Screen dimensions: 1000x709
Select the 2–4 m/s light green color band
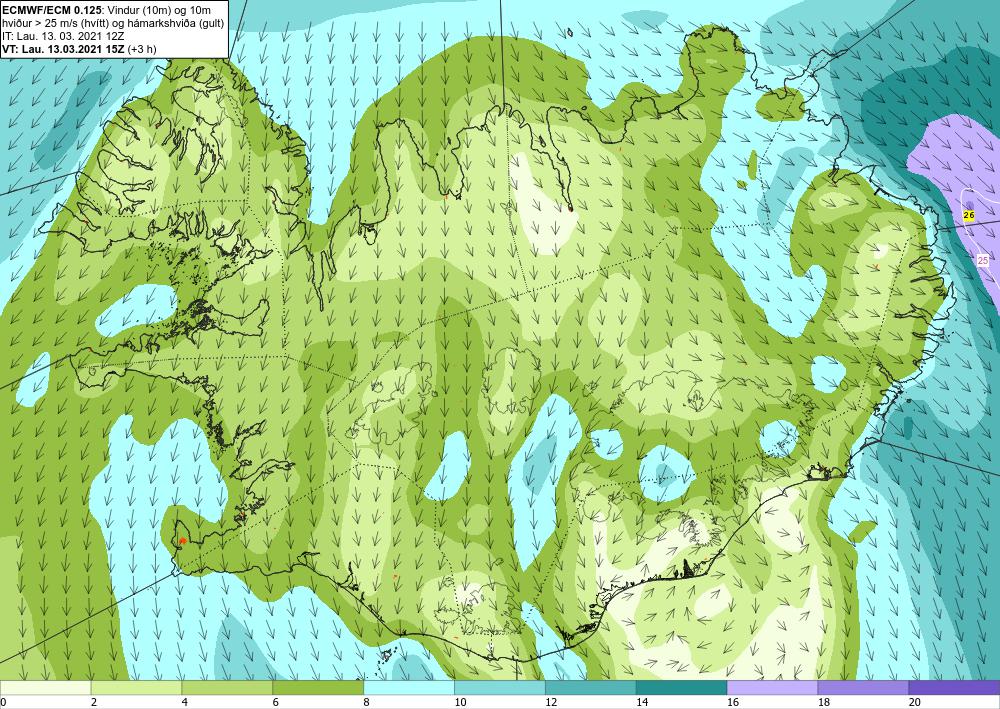(x=136, y=688)
